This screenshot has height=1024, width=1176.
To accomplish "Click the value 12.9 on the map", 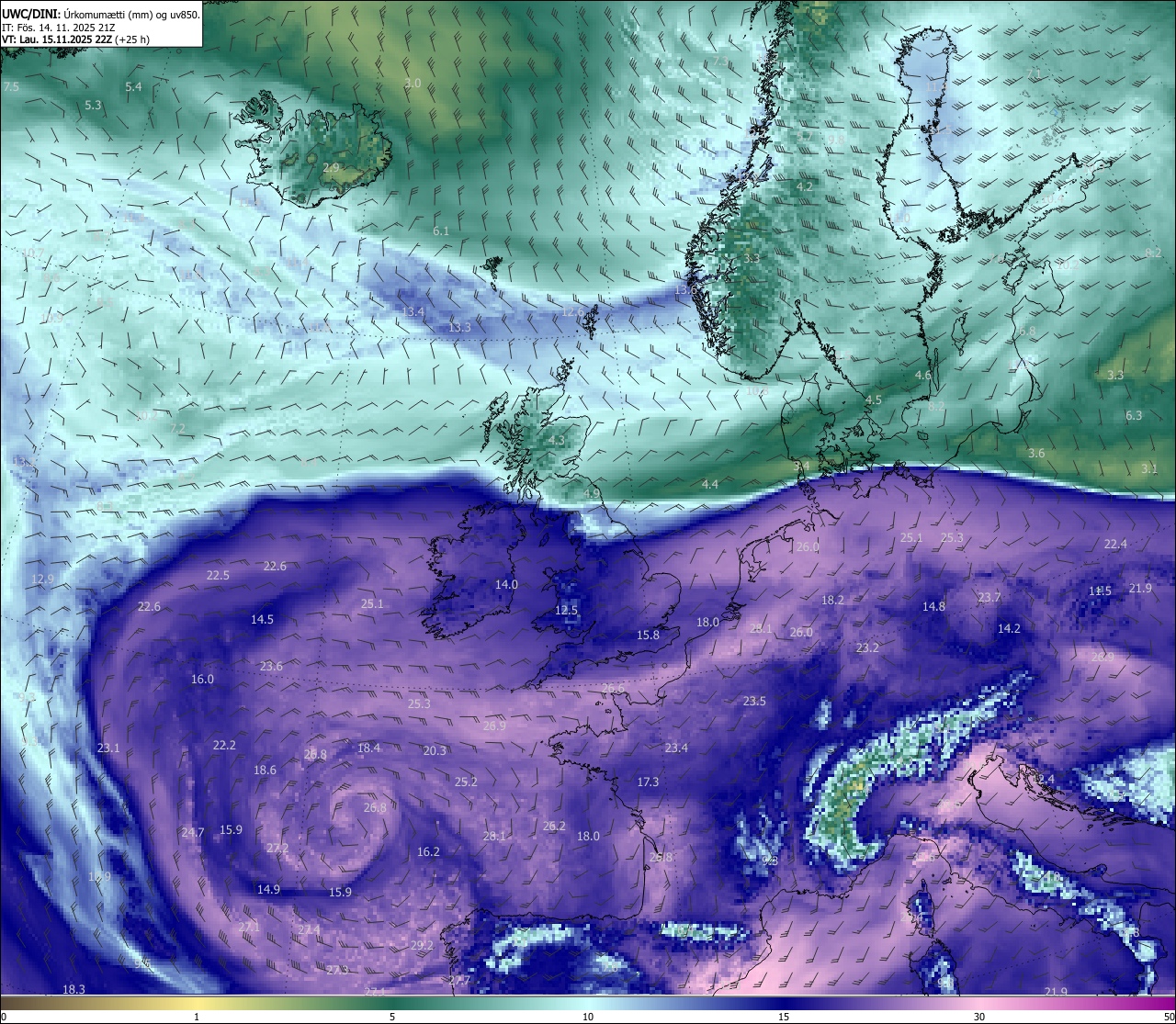I will (x=42, y=579).
